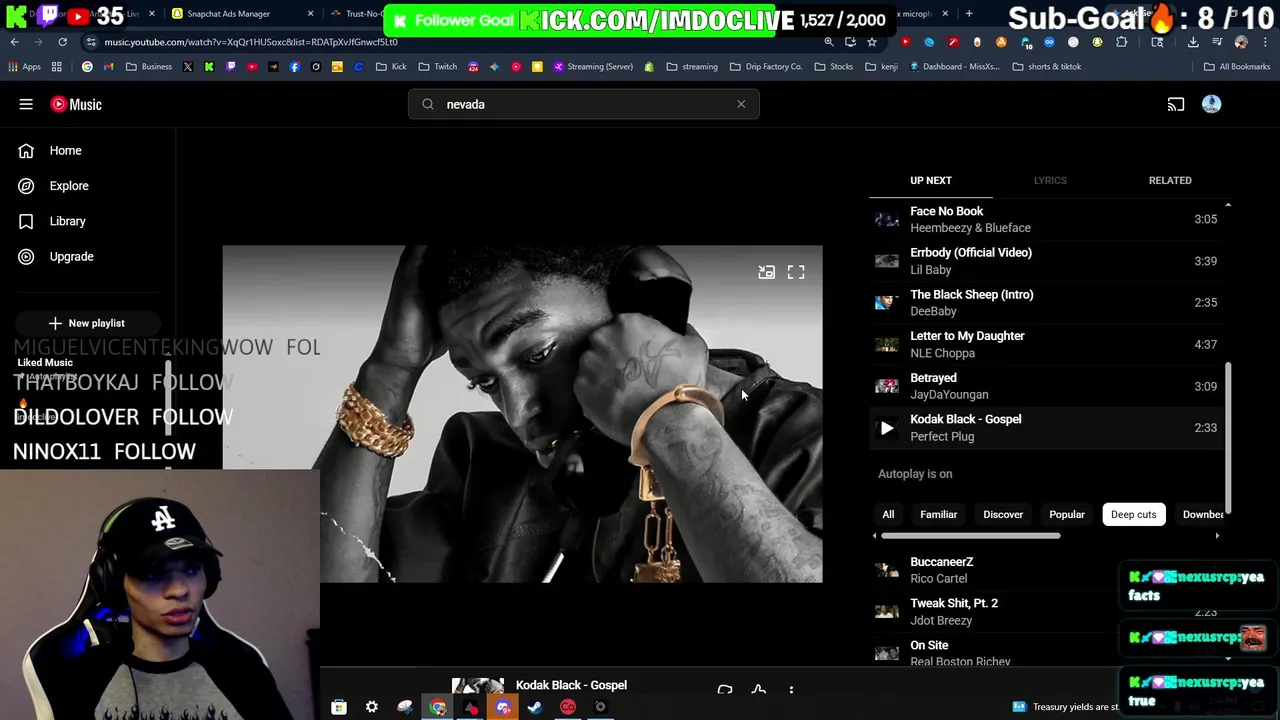Click the play icon on Kodak Black - Gospel
This screenshot has width=1280, height=720.
[x=887, y=428]
